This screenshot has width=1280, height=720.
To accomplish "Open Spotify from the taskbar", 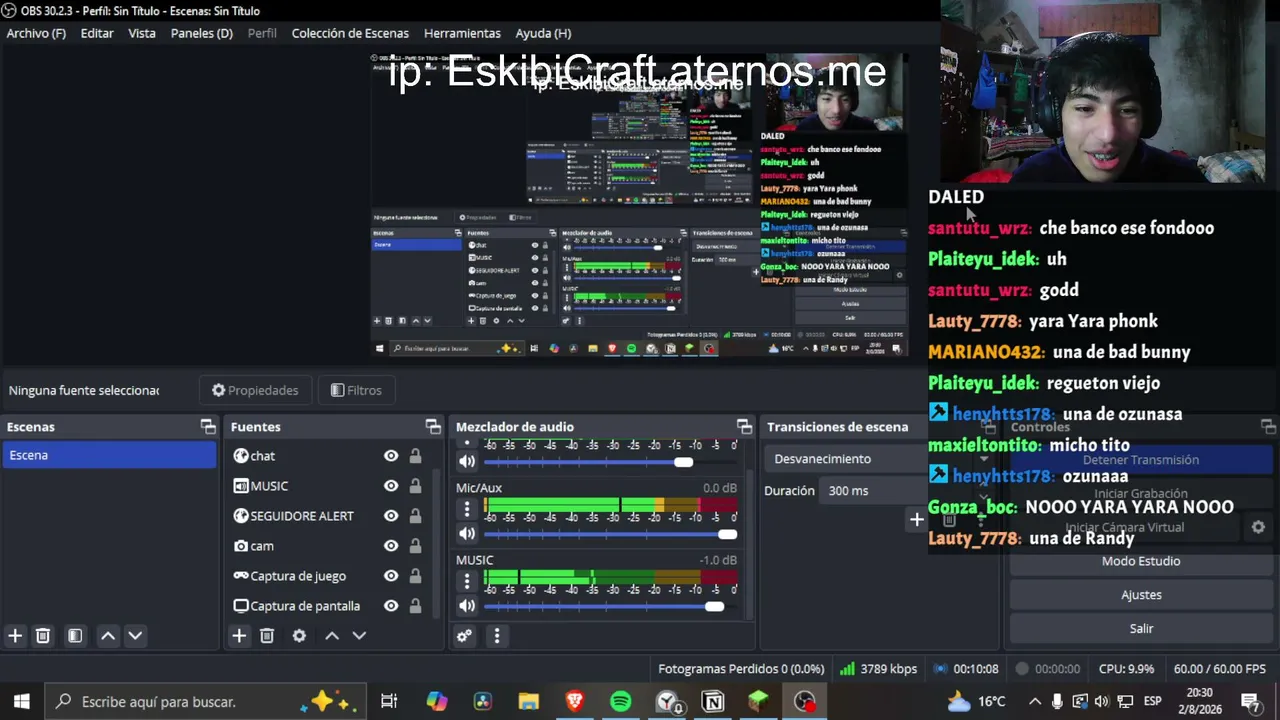I will [621, 702].
